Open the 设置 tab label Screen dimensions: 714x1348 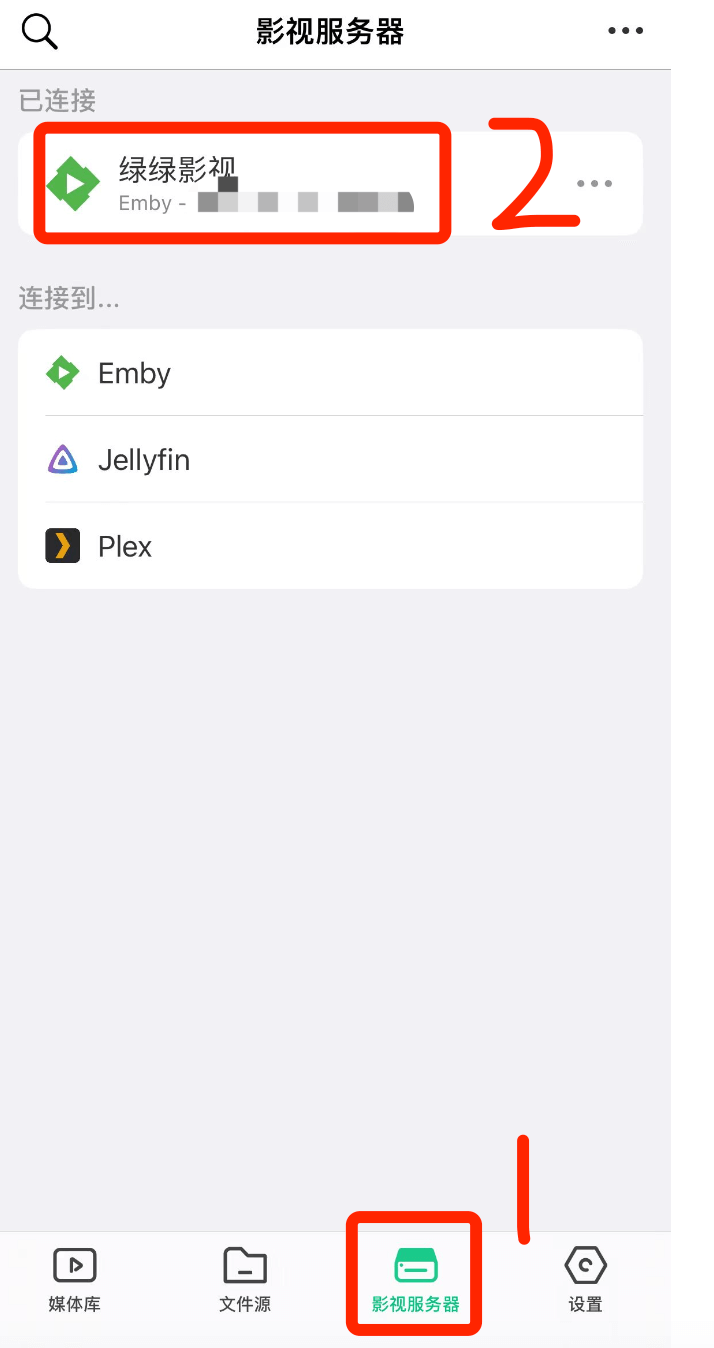point(586,1304)
